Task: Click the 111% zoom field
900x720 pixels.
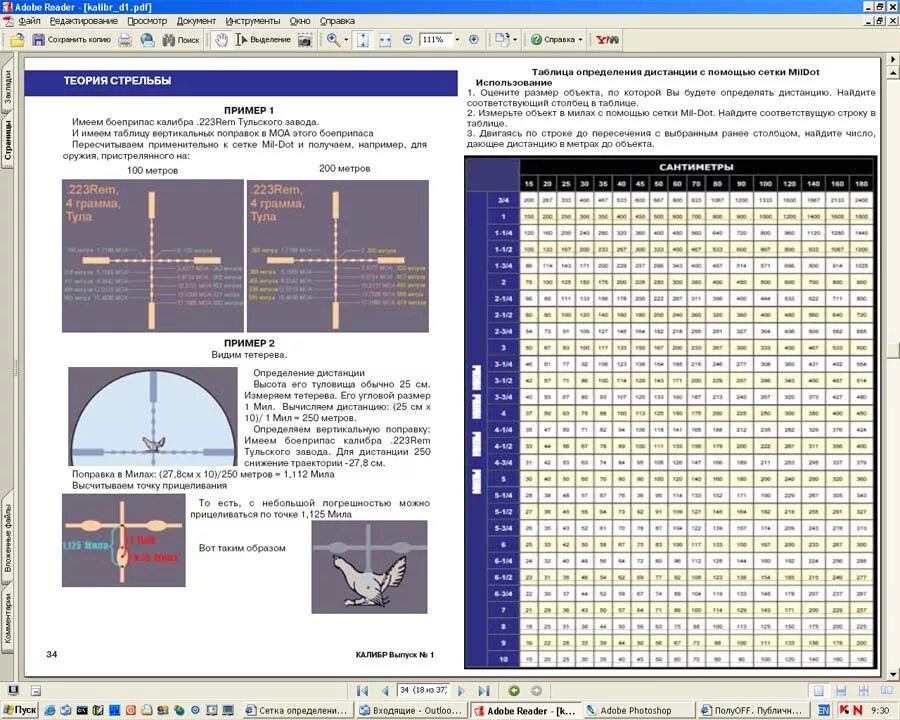Action: coord(435,40)
